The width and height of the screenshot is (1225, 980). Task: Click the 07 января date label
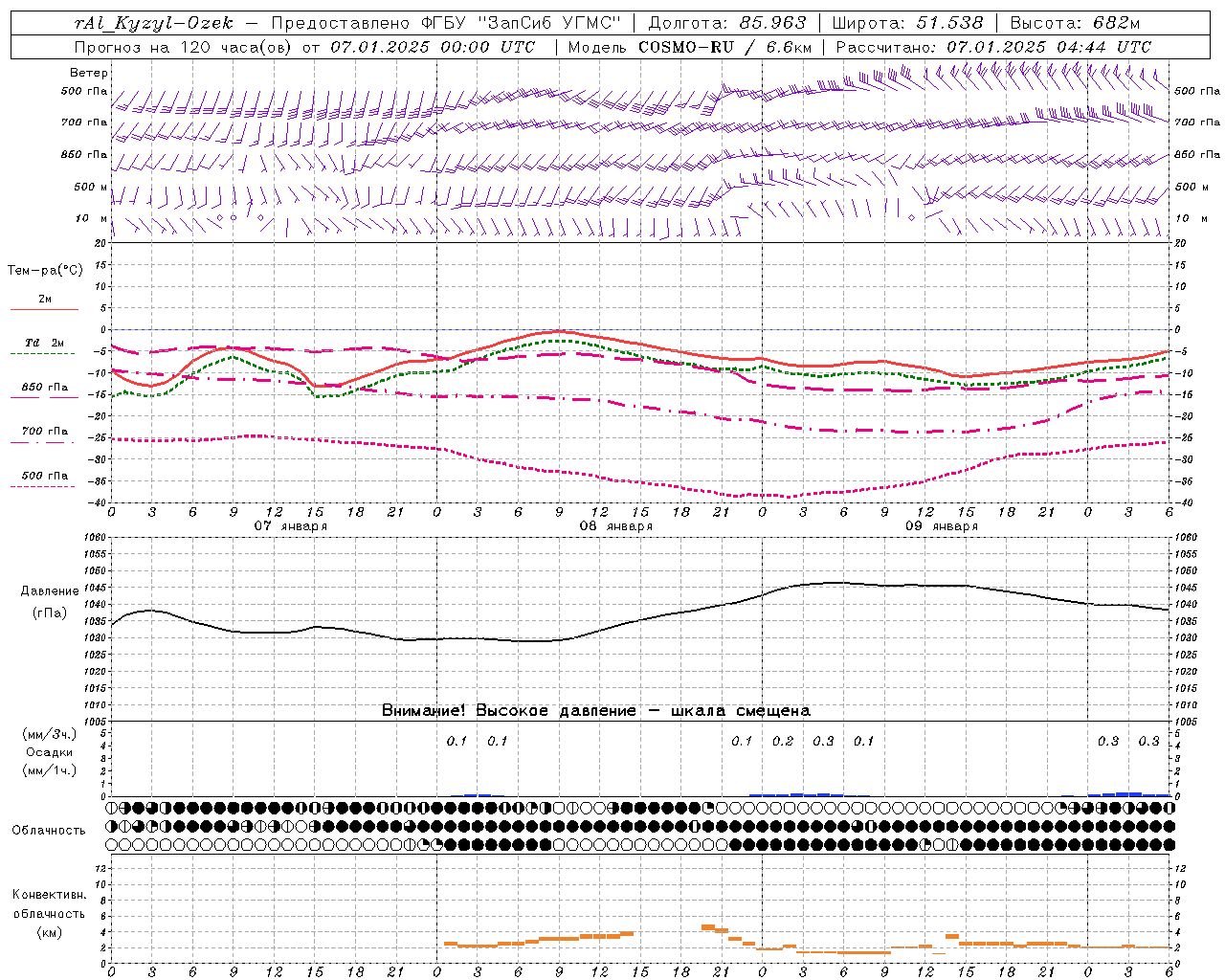290,526
